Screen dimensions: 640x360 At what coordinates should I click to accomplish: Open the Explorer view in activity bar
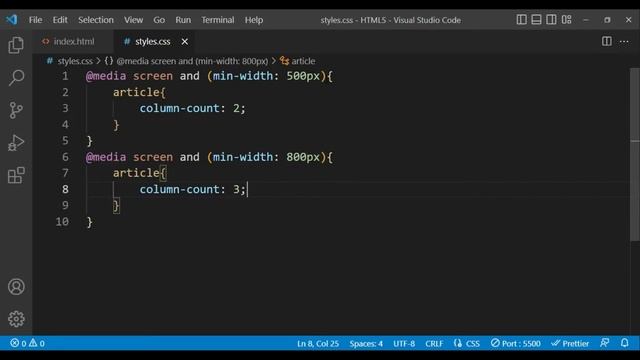[16, 45]
